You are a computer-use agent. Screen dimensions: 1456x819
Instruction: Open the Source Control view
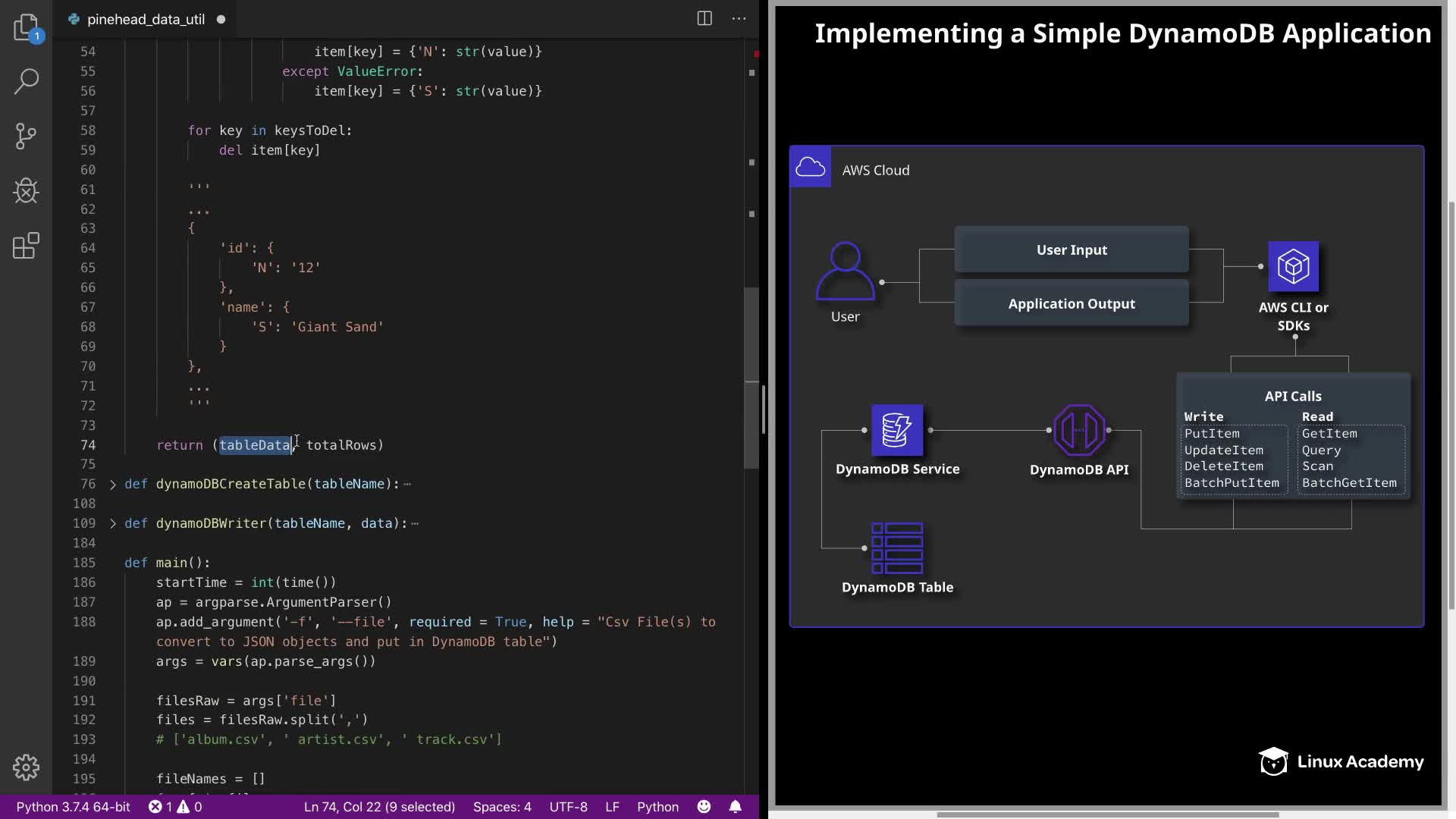pos(26,136)
